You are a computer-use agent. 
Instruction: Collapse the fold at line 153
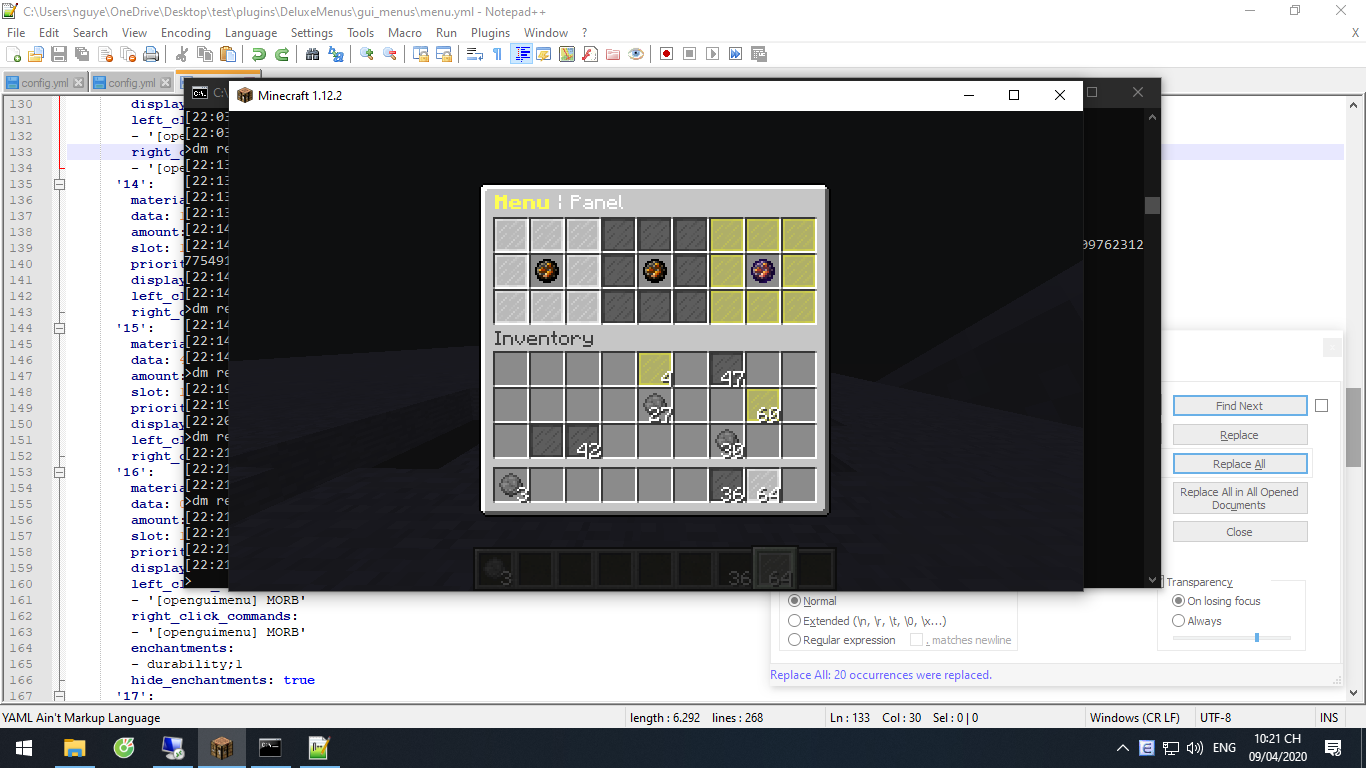point(59,472)
